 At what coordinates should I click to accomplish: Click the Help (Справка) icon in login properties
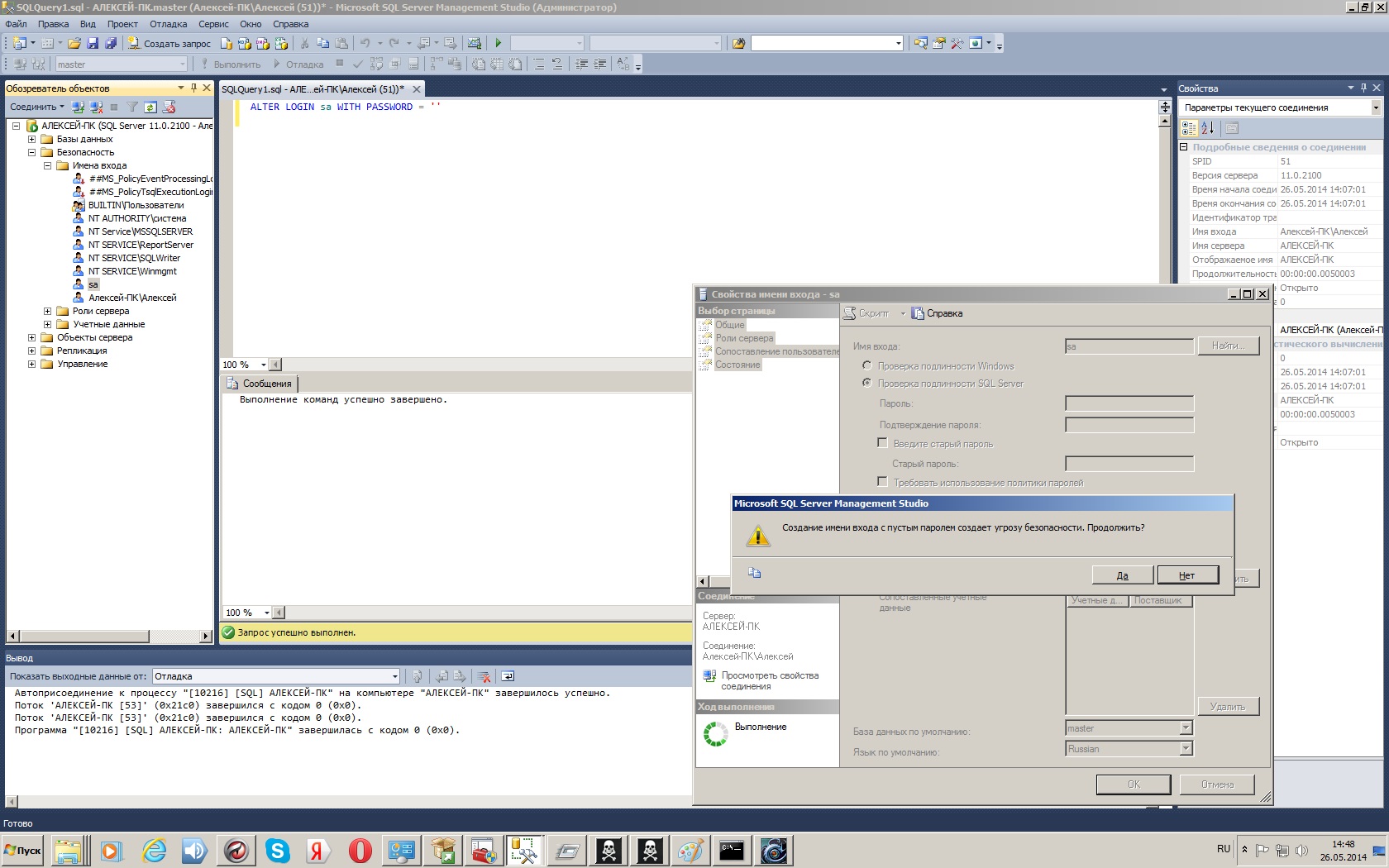937,313
